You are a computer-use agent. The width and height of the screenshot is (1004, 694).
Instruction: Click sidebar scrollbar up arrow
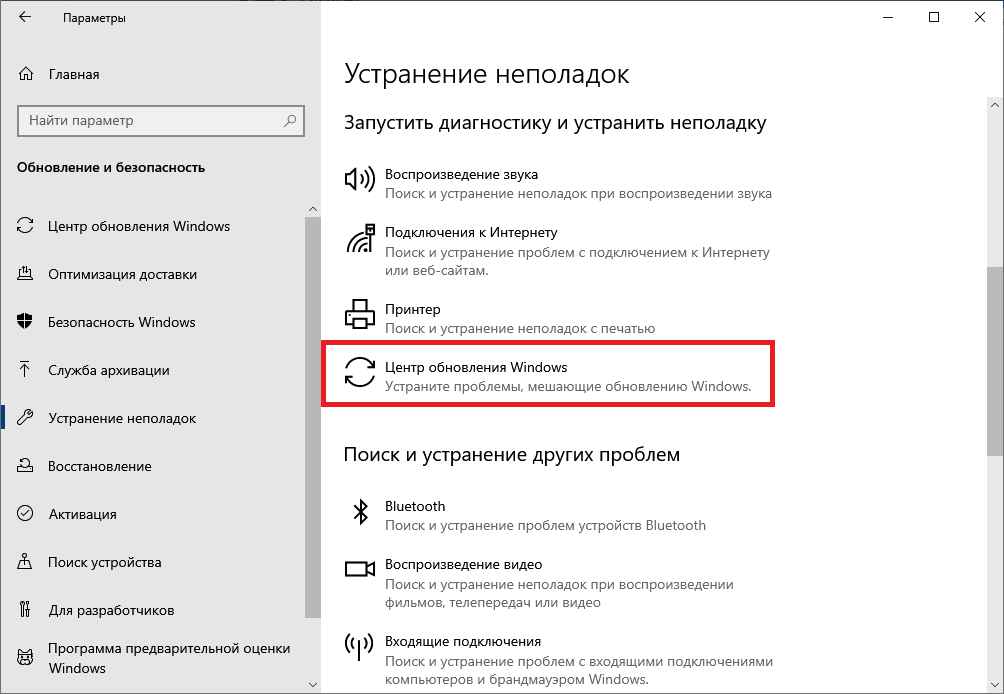(312, 209)
